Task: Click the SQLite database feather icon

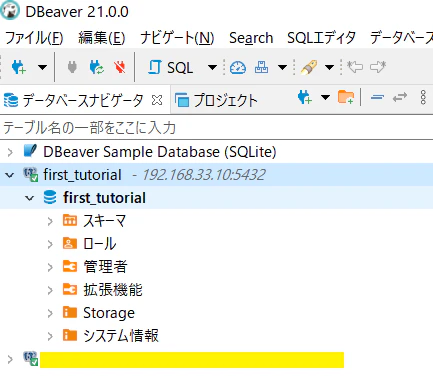Action: (31, 151)
